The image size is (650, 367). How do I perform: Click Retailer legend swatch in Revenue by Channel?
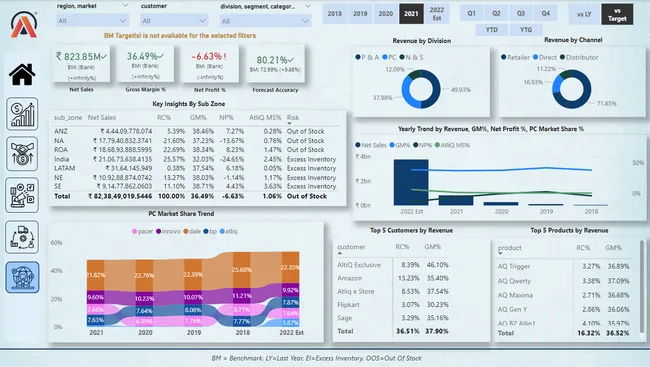click(504, 57)
